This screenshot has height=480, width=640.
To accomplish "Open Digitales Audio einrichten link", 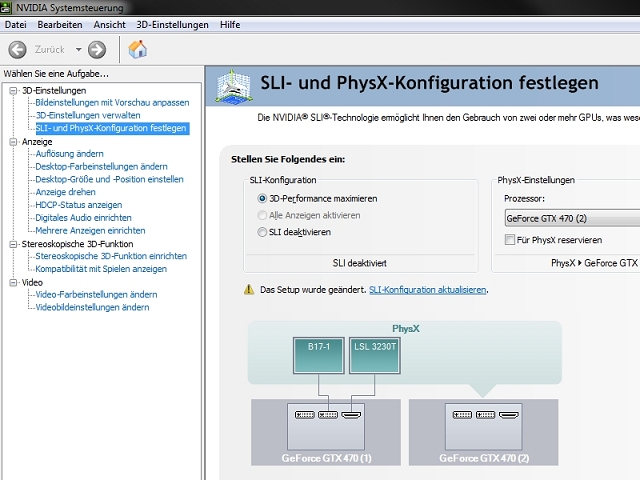I will [83, 218].
